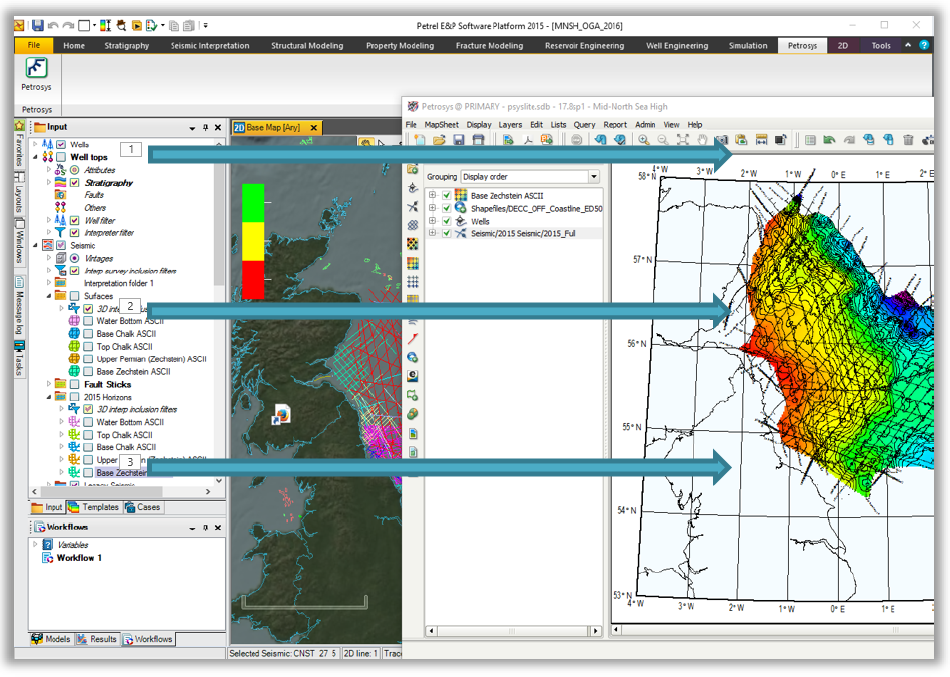Expand the Wells layer in Petrosys layer list

click(x=432, y=221)
